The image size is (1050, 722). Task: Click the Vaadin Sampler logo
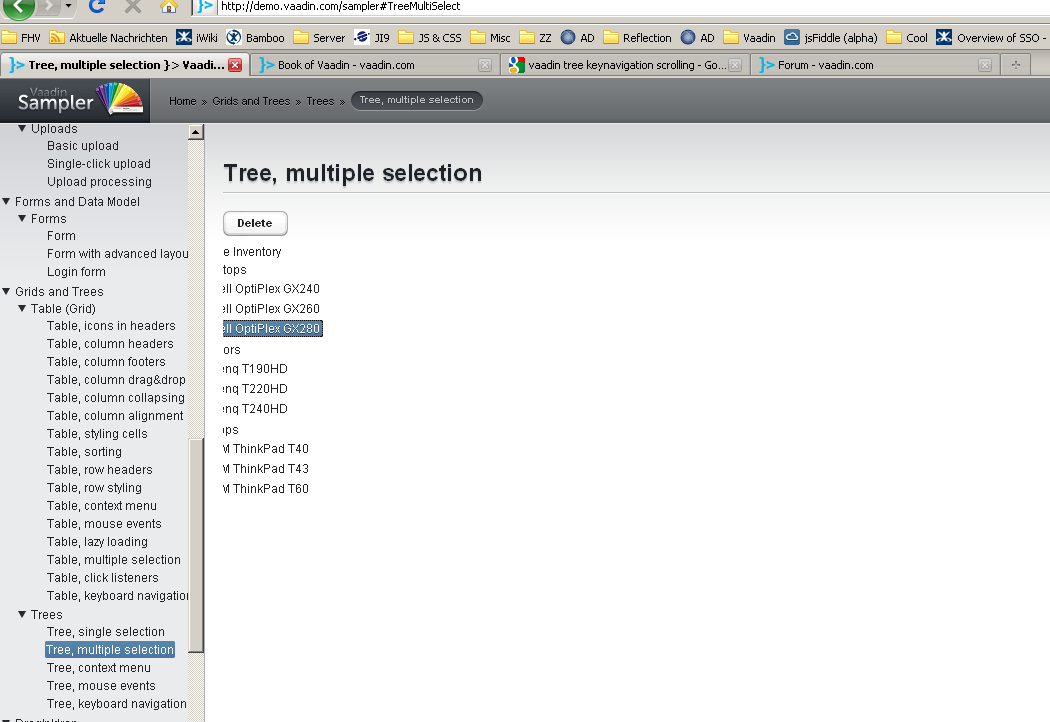pos(80,100)
